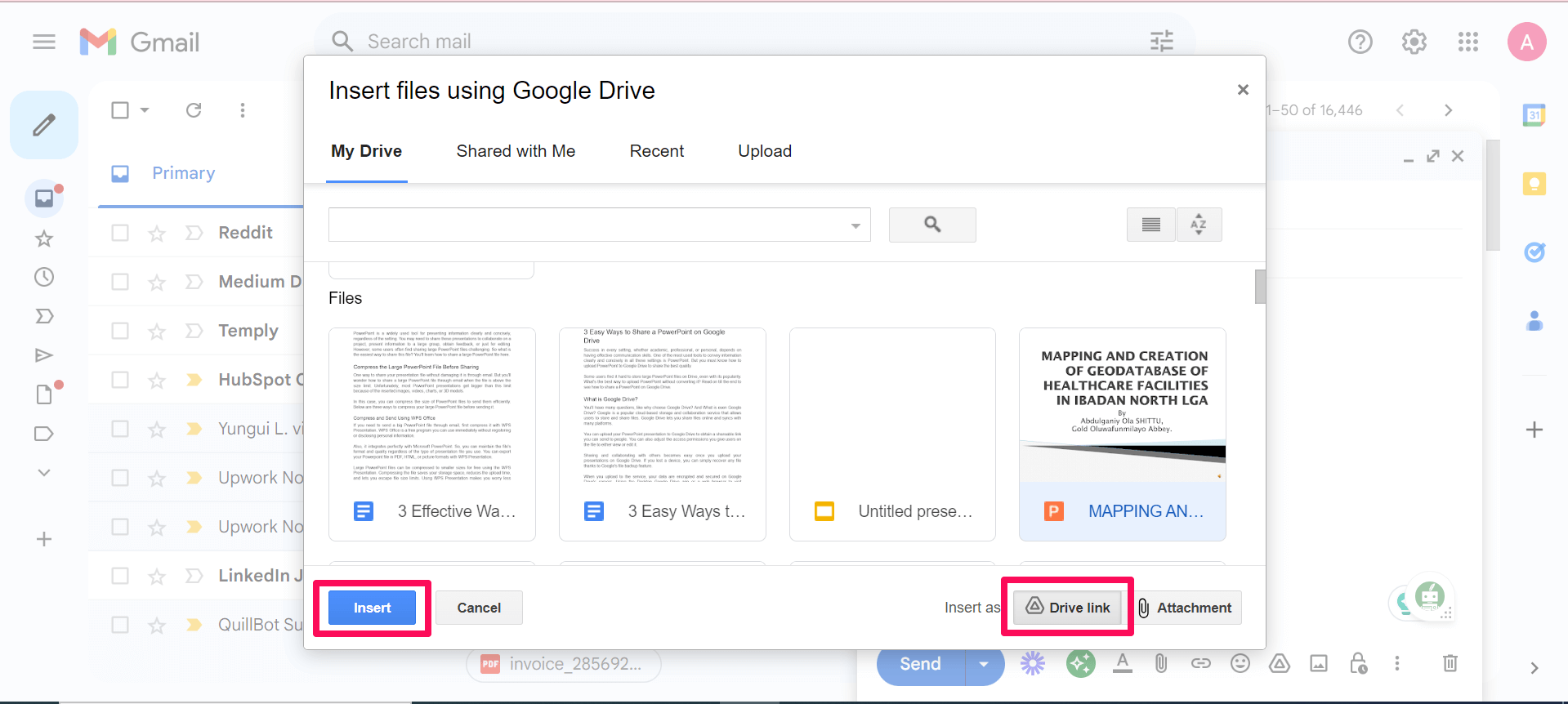Viewport: 1568px width, 704px height.
Task: Open the Google apps grid
Action: [x=1467, y=42]
